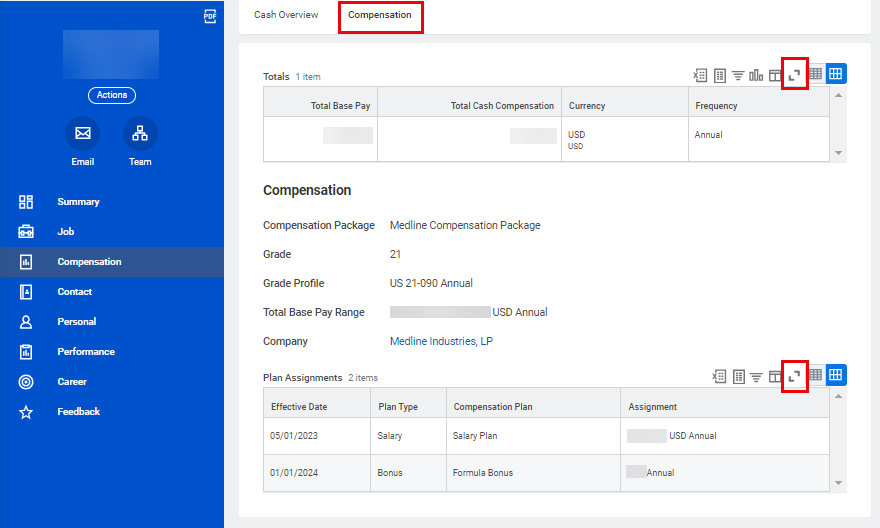Screen dimensions: 880x528
Task: Open the Team org chart icon
Action: 140,133
